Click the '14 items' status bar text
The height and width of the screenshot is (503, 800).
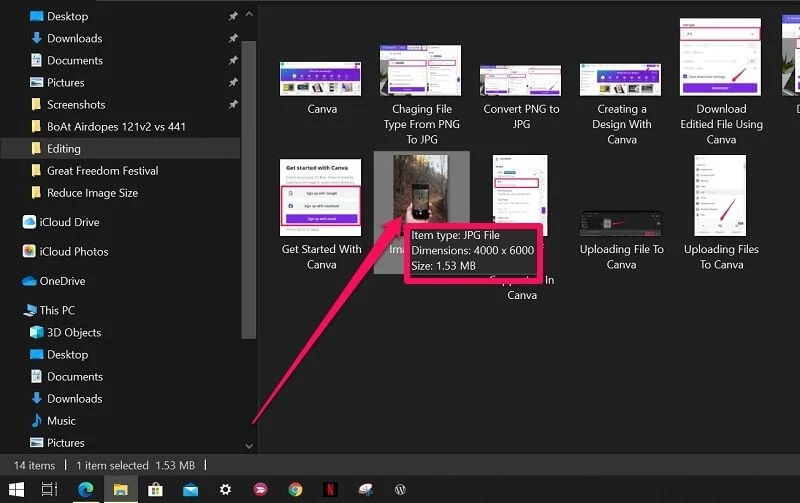click(x=34, y=465)
